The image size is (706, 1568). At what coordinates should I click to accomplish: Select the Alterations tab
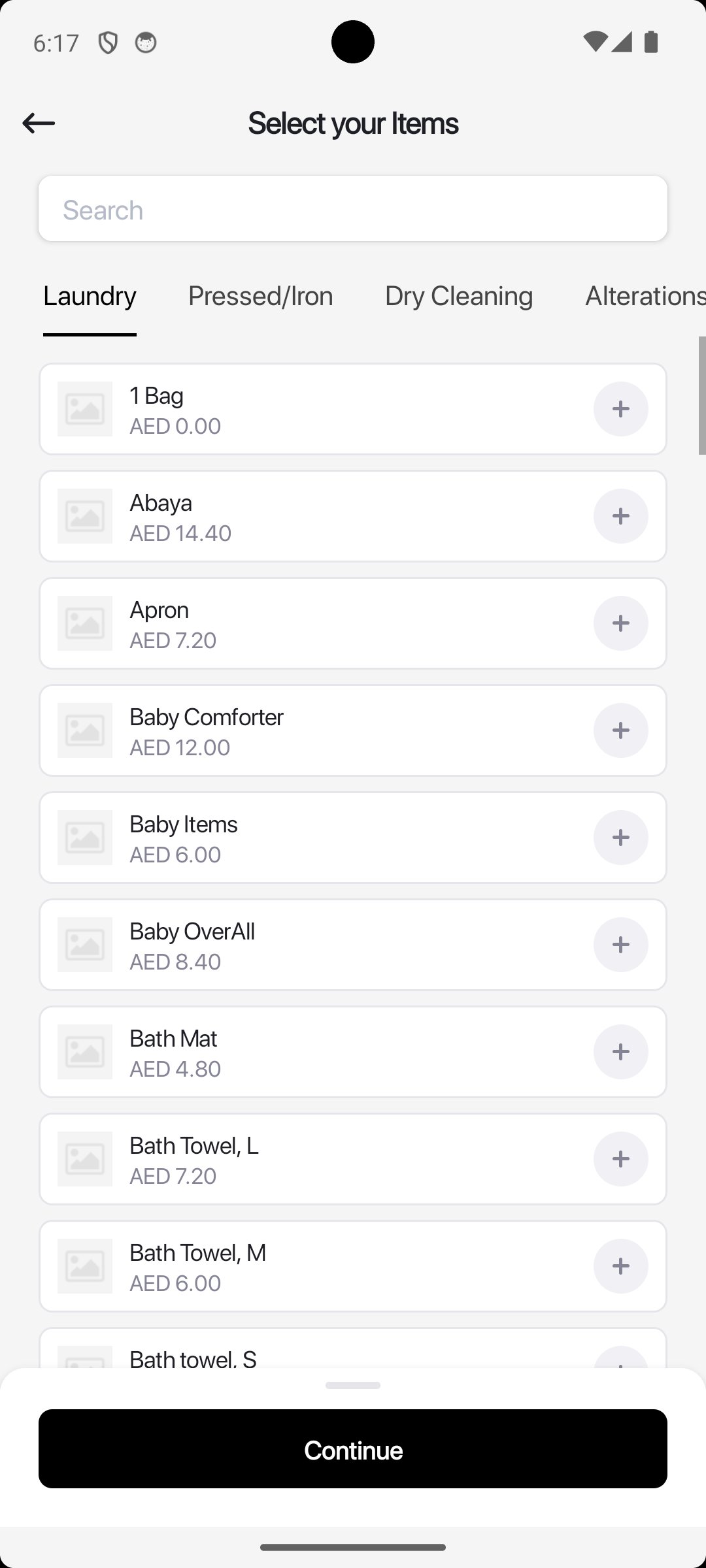pyautogui.click(x=644, y=296)
